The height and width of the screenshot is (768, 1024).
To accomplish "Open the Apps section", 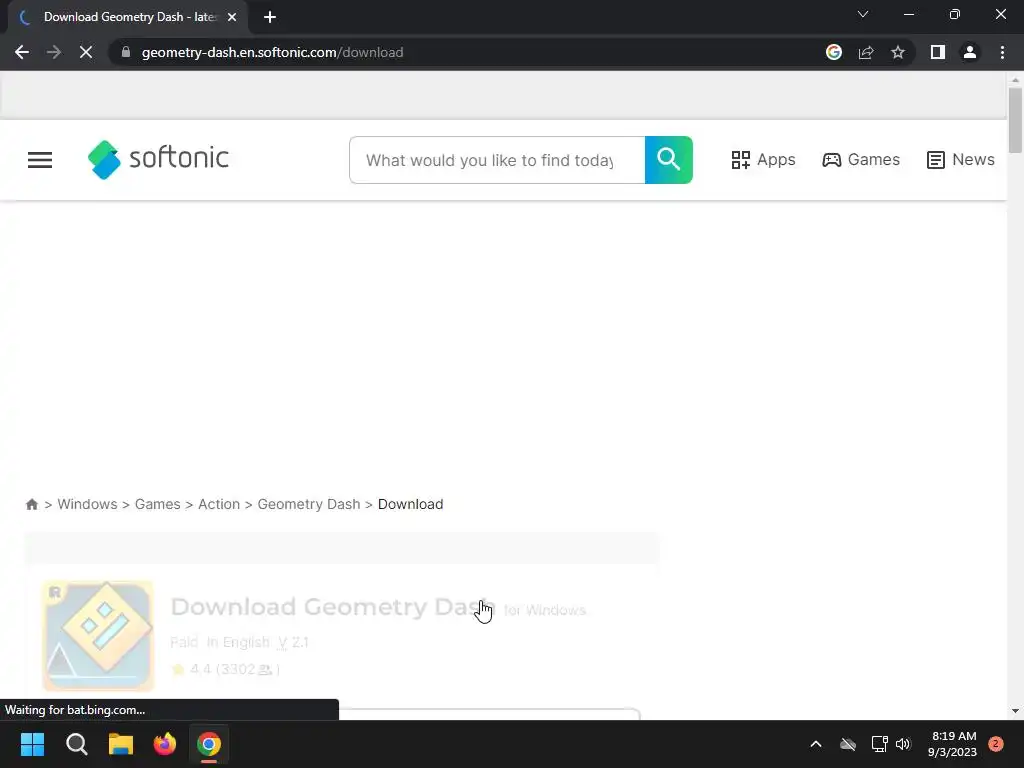I will point(763,160).
